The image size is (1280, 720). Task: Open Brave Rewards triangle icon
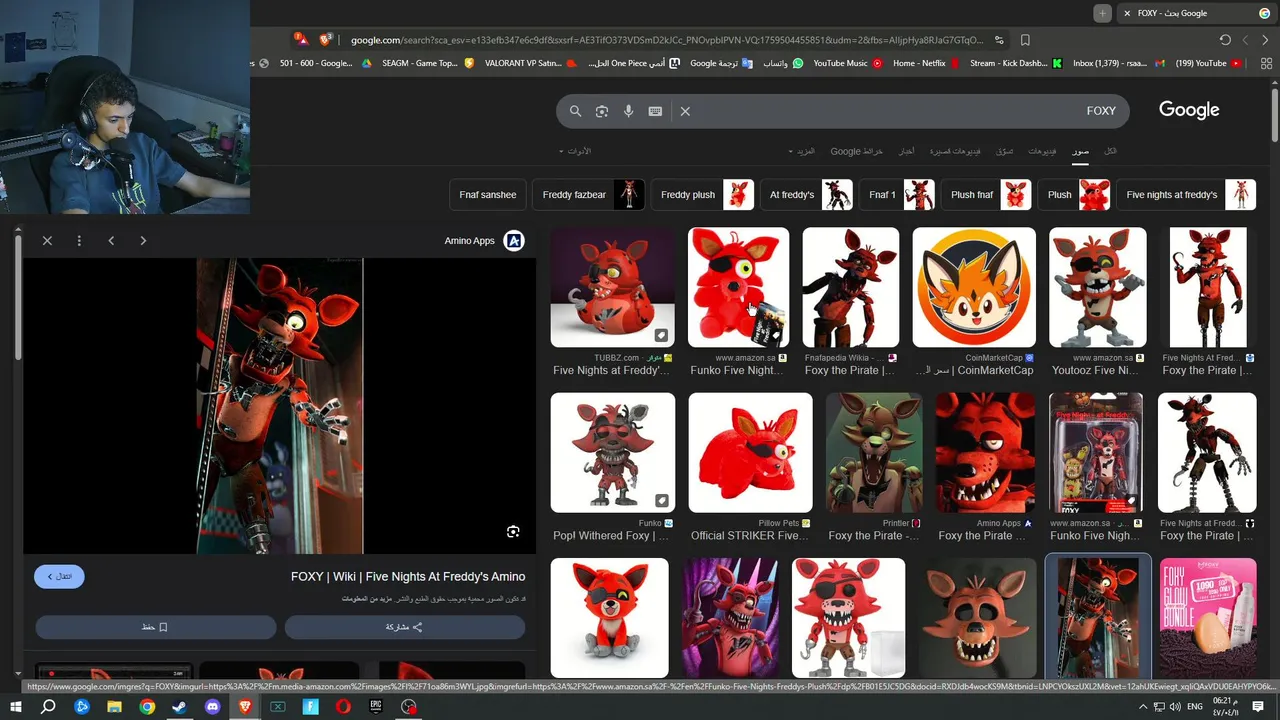[302, 40]
